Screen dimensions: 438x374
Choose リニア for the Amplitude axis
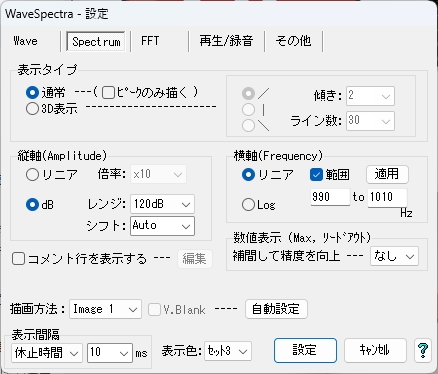tap(32, 175)
